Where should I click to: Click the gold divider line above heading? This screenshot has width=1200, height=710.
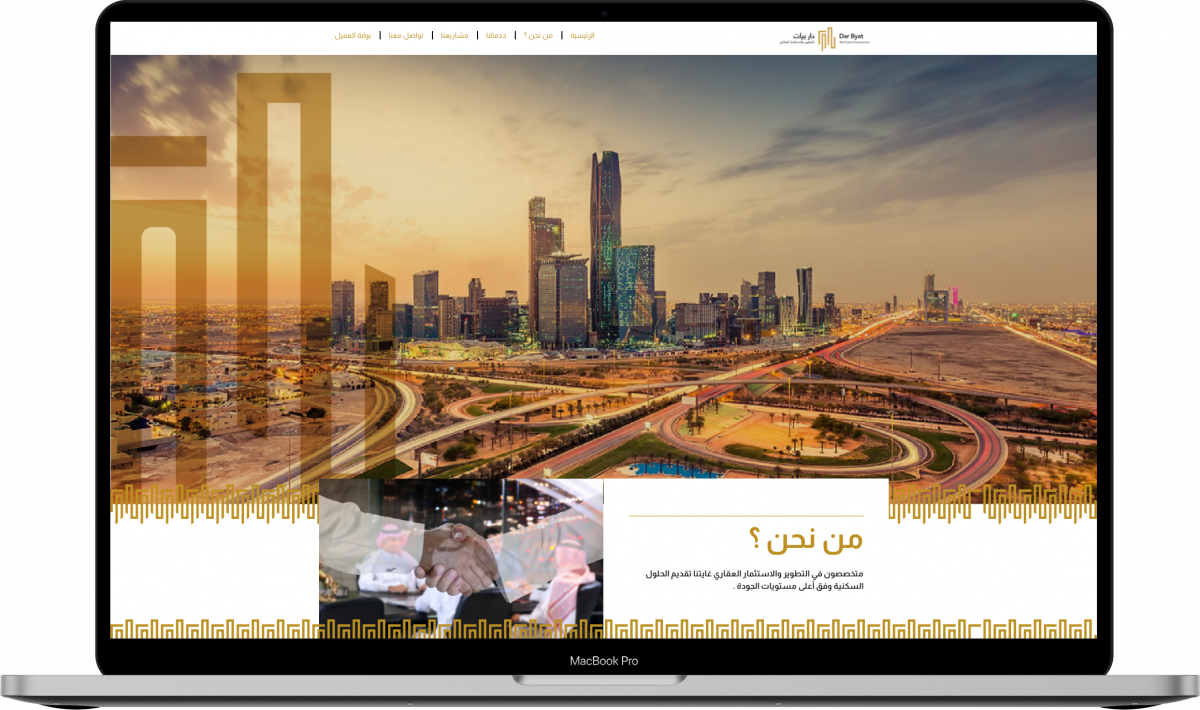pyautogui.click(x=745, y=516)
